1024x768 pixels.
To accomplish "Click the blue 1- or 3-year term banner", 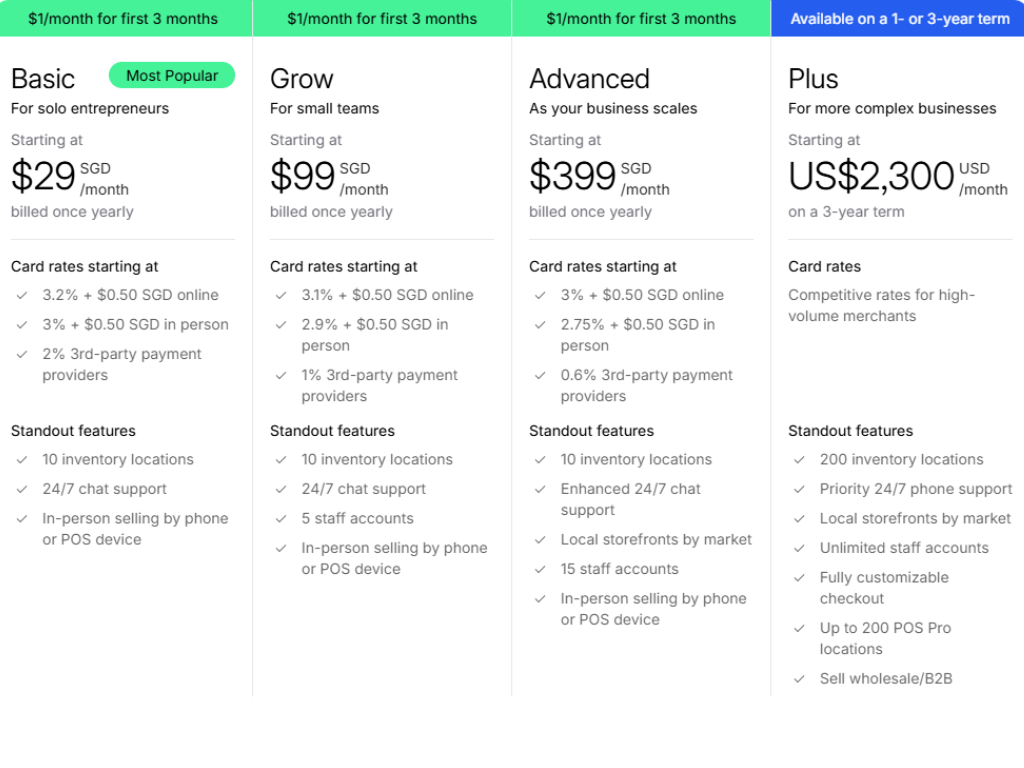I will point(898,18).
